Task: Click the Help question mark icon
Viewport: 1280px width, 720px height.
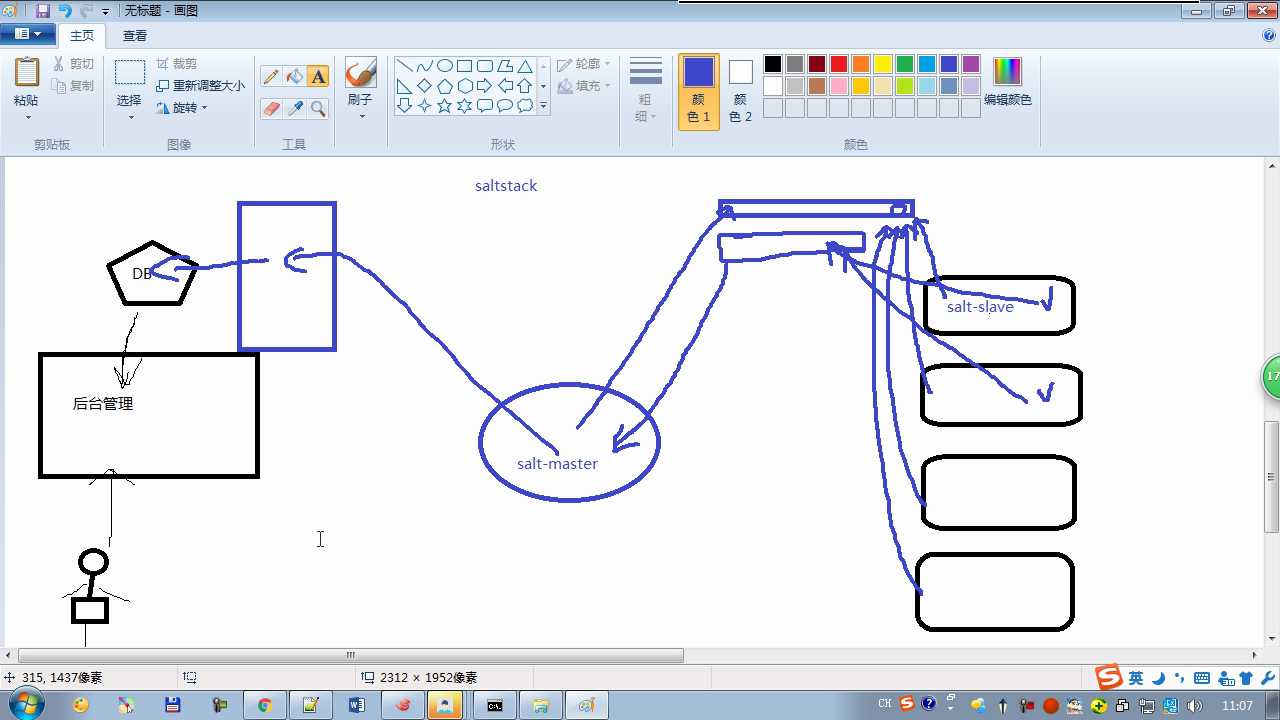Action: point(1269,35)
